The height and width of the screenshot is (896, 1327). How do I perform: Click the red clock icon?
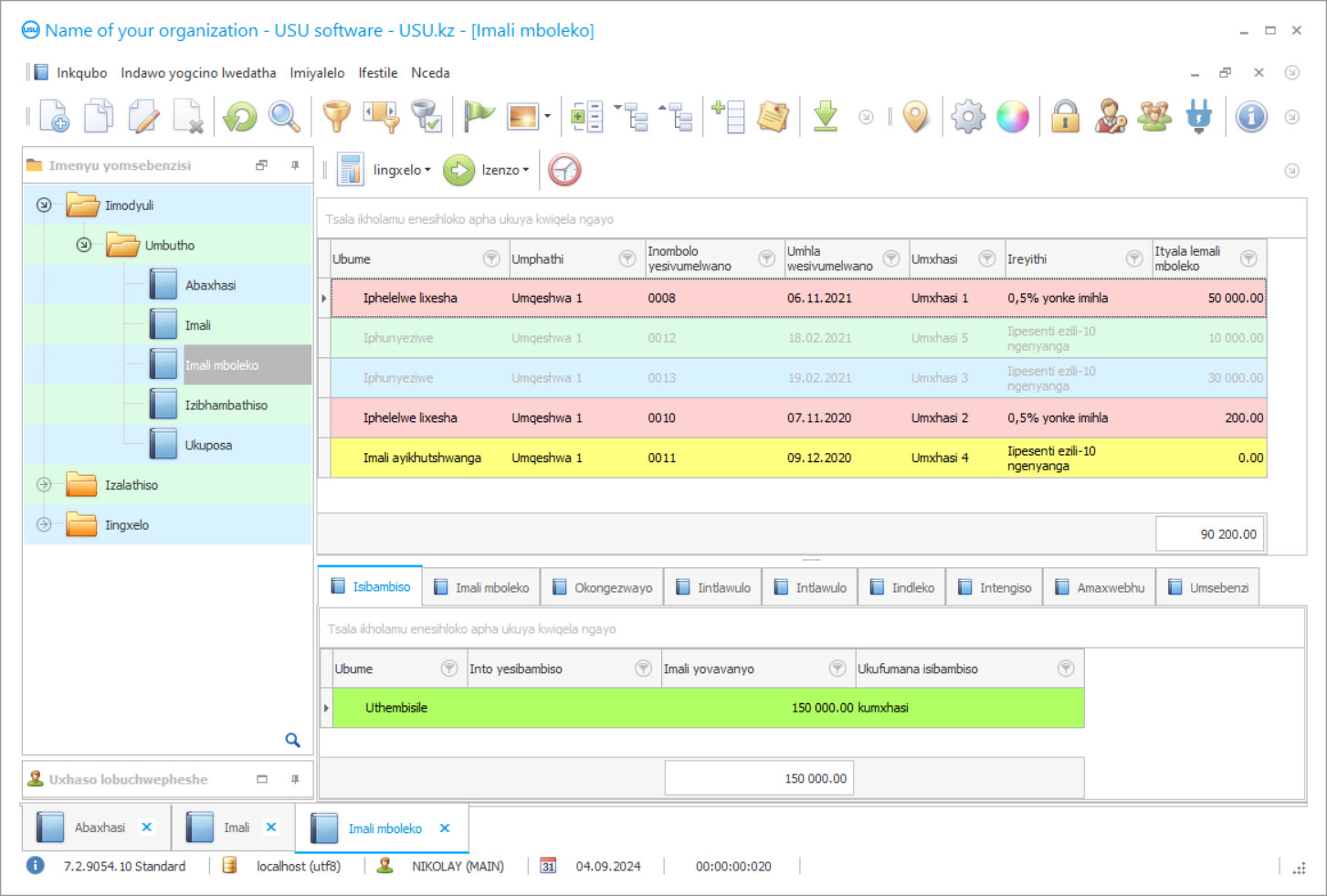click(x=564, y=170)
